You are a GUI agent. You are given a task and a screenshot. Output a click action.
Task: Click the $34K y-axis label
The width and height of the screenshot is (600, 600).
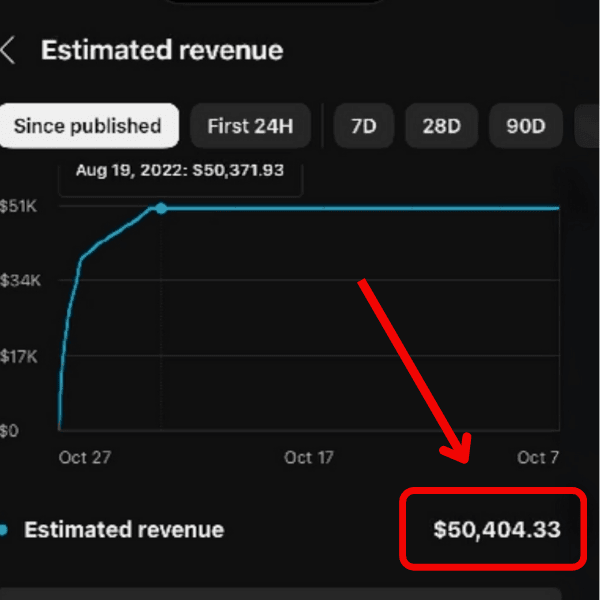[19, 282]
